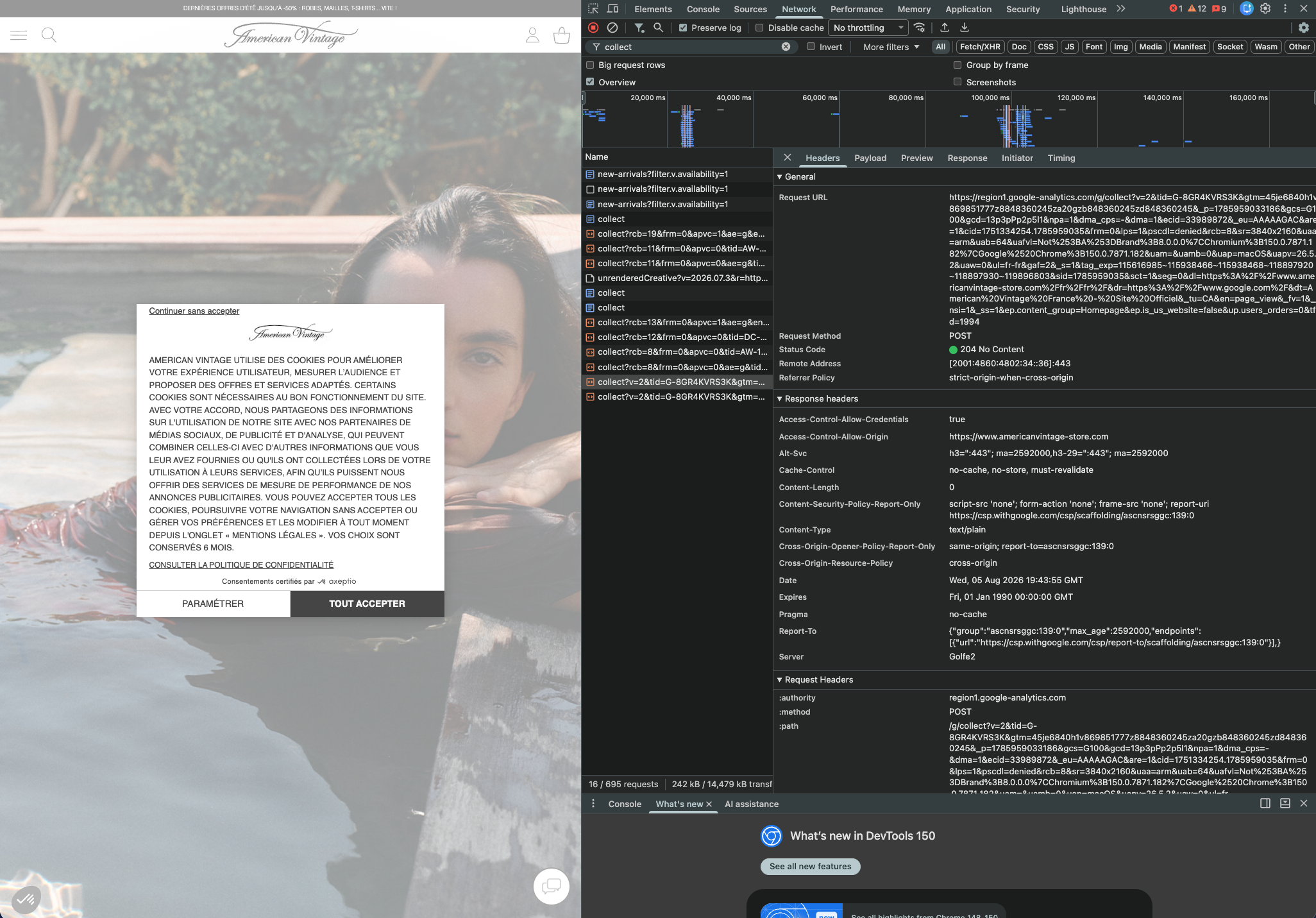The width and height of the screenshot is (1316, 918).
Task: Open network conditions wifi icon
Action: click(920, 28)
